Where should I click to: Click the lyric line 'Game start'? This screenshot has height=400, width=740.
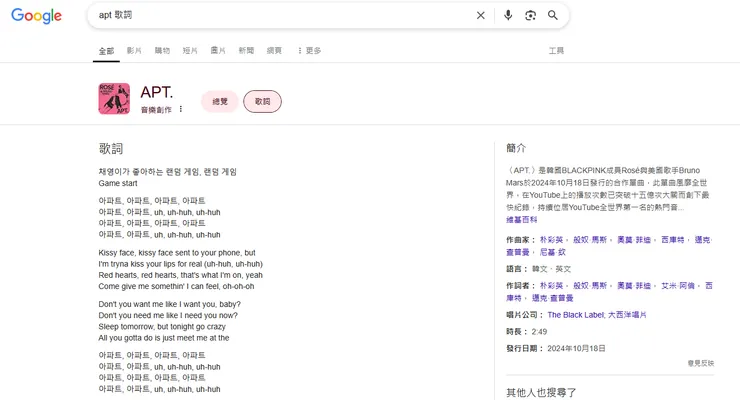(118, 183)
